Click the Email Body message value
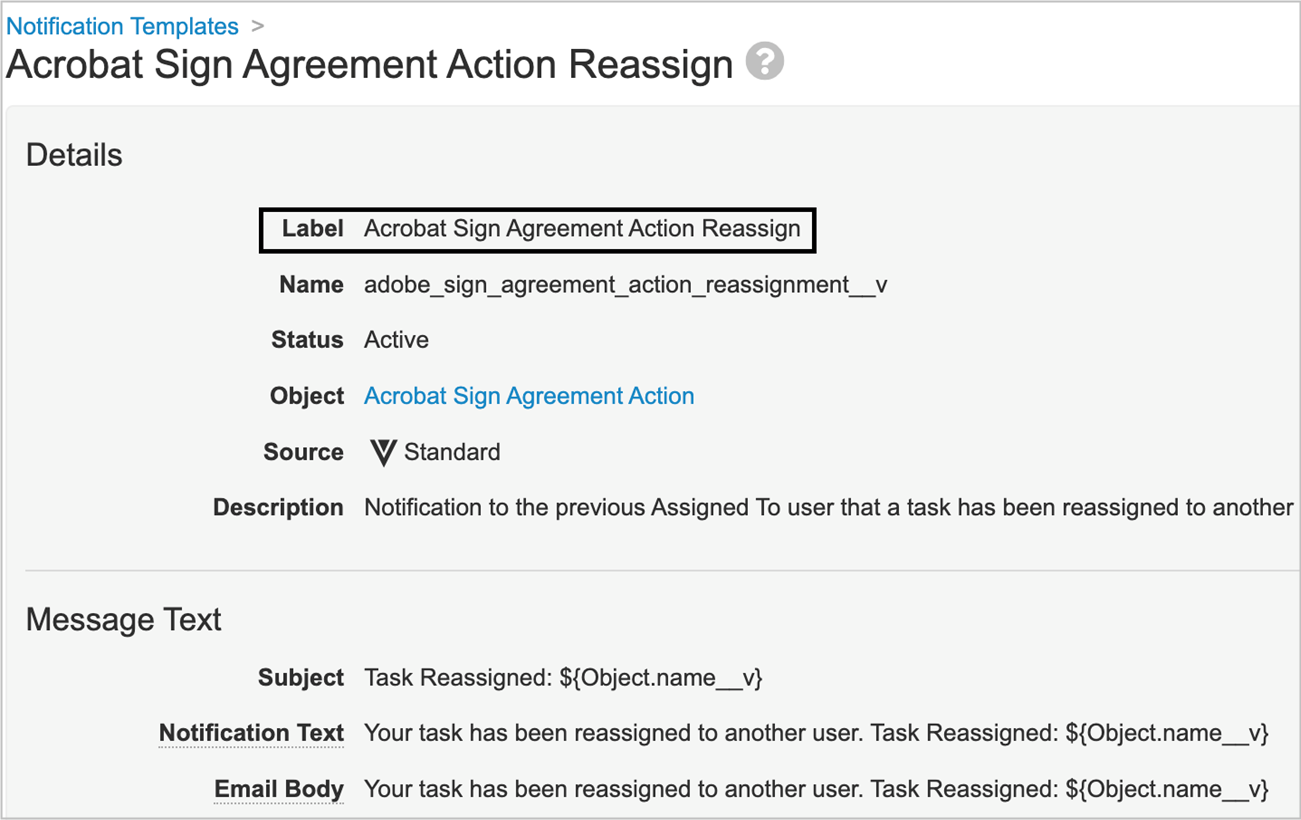 (815, 789)
